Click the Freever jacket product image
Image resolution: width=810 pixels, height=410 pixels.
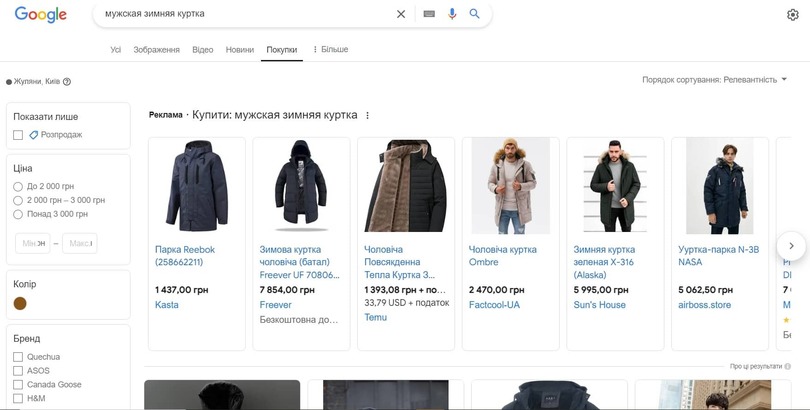click(301, 186)
